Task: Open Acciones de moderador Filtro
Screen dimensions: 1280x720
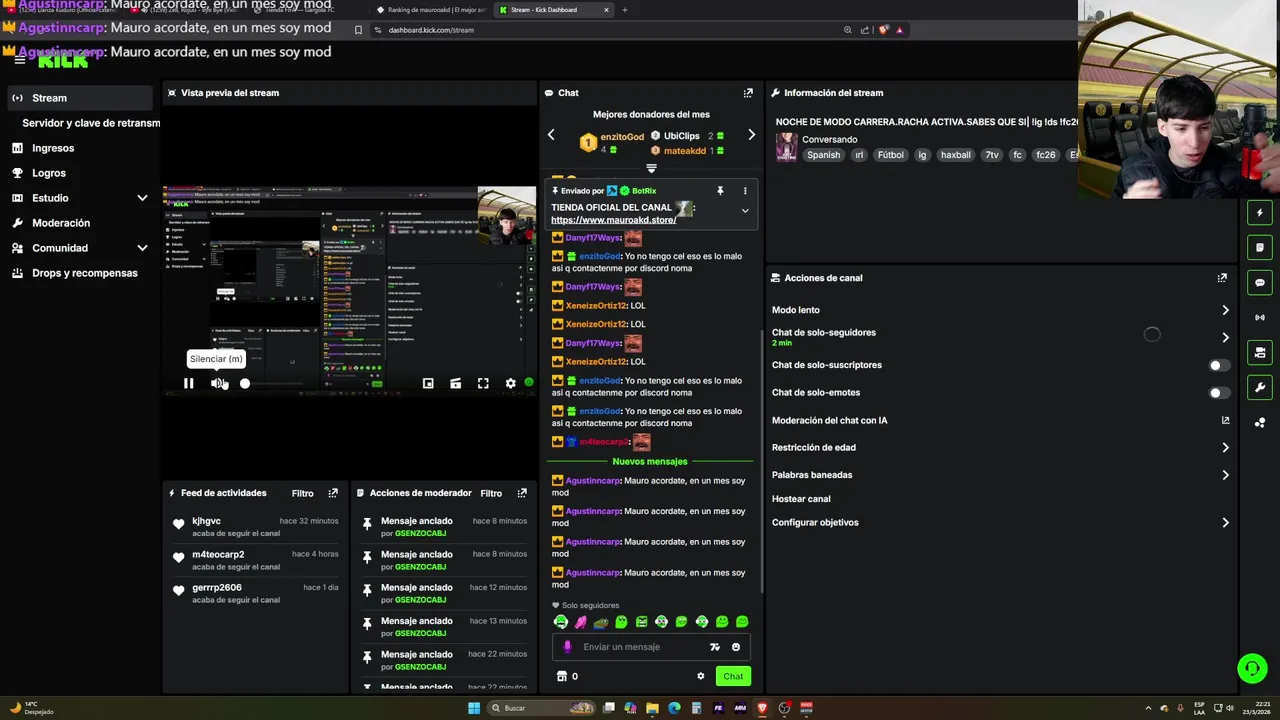Action: 491,493
